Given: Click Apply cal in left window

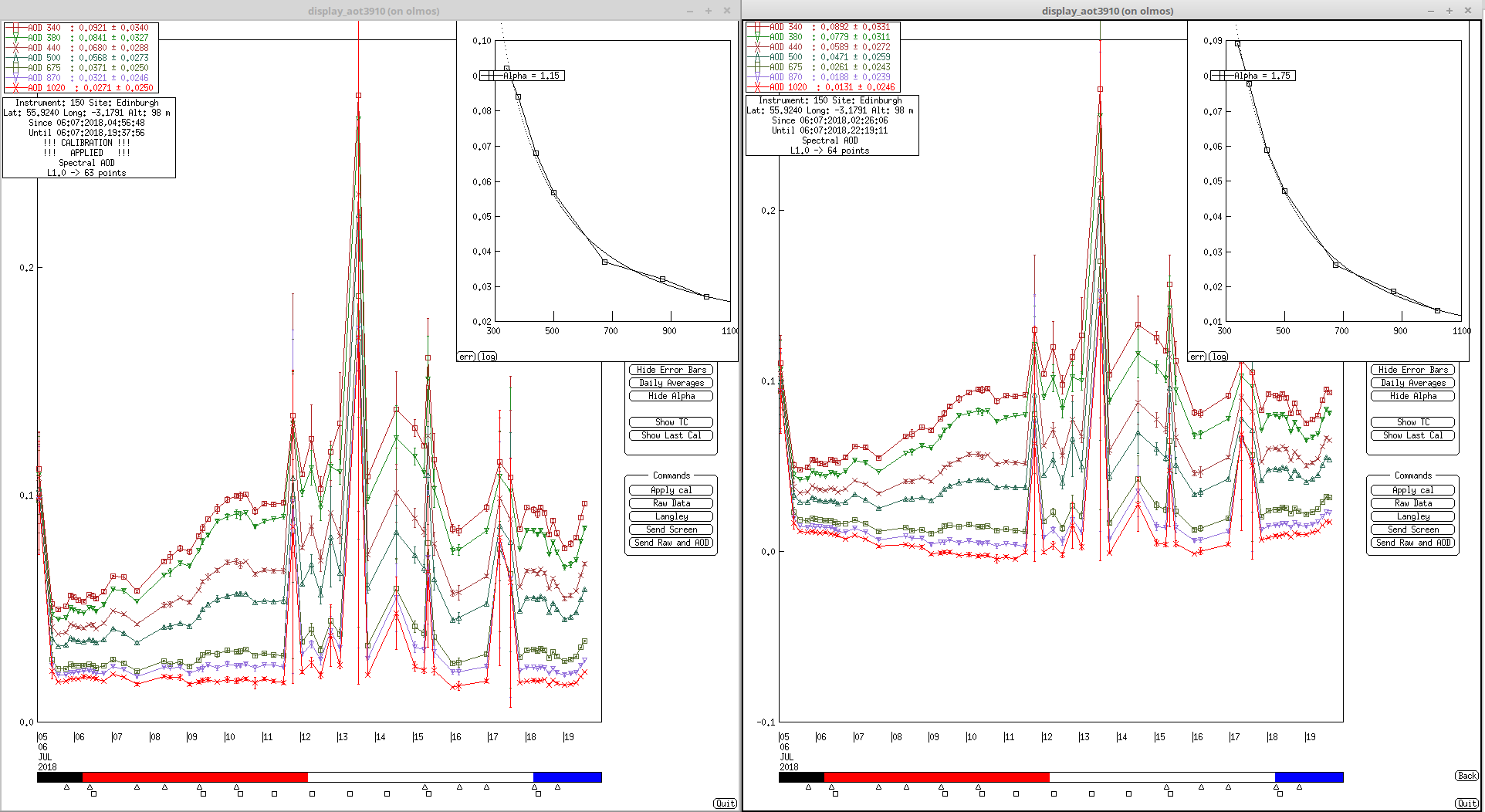Looking at the screenshot, I should [x=671, y=490].
